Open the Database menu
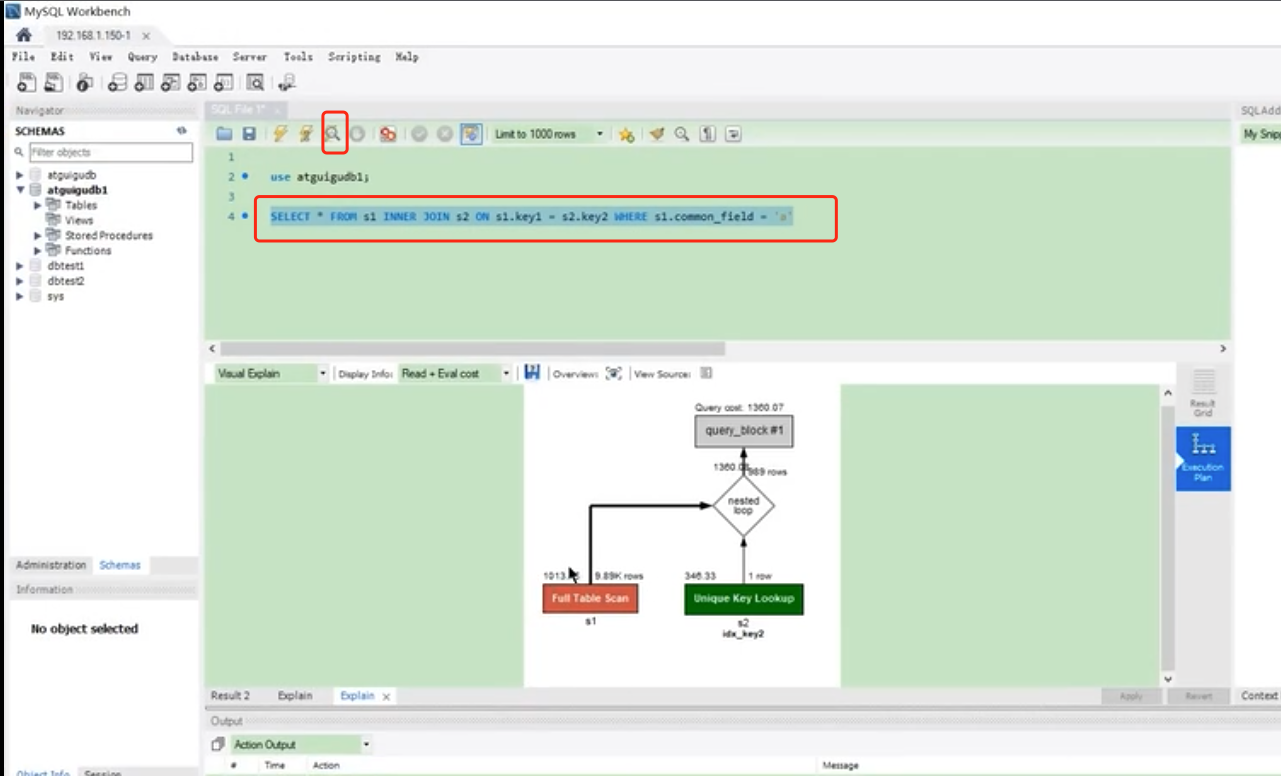This screenshot has width=1281, height=776. [195, 57]
